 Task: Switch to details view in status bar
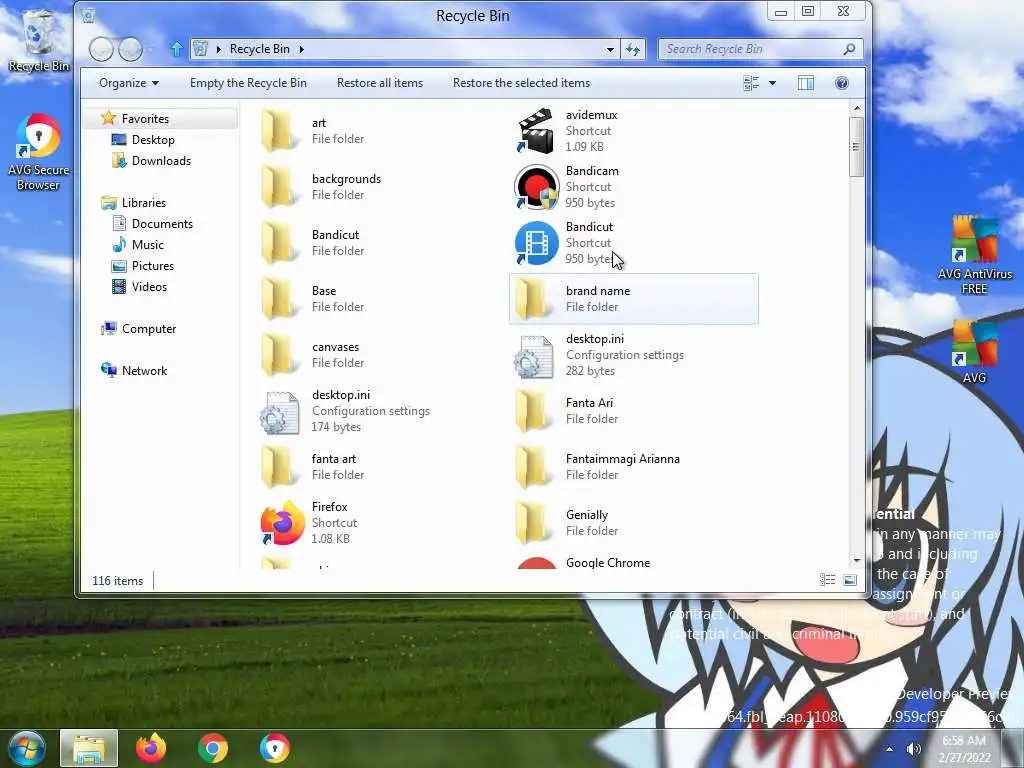827,580
